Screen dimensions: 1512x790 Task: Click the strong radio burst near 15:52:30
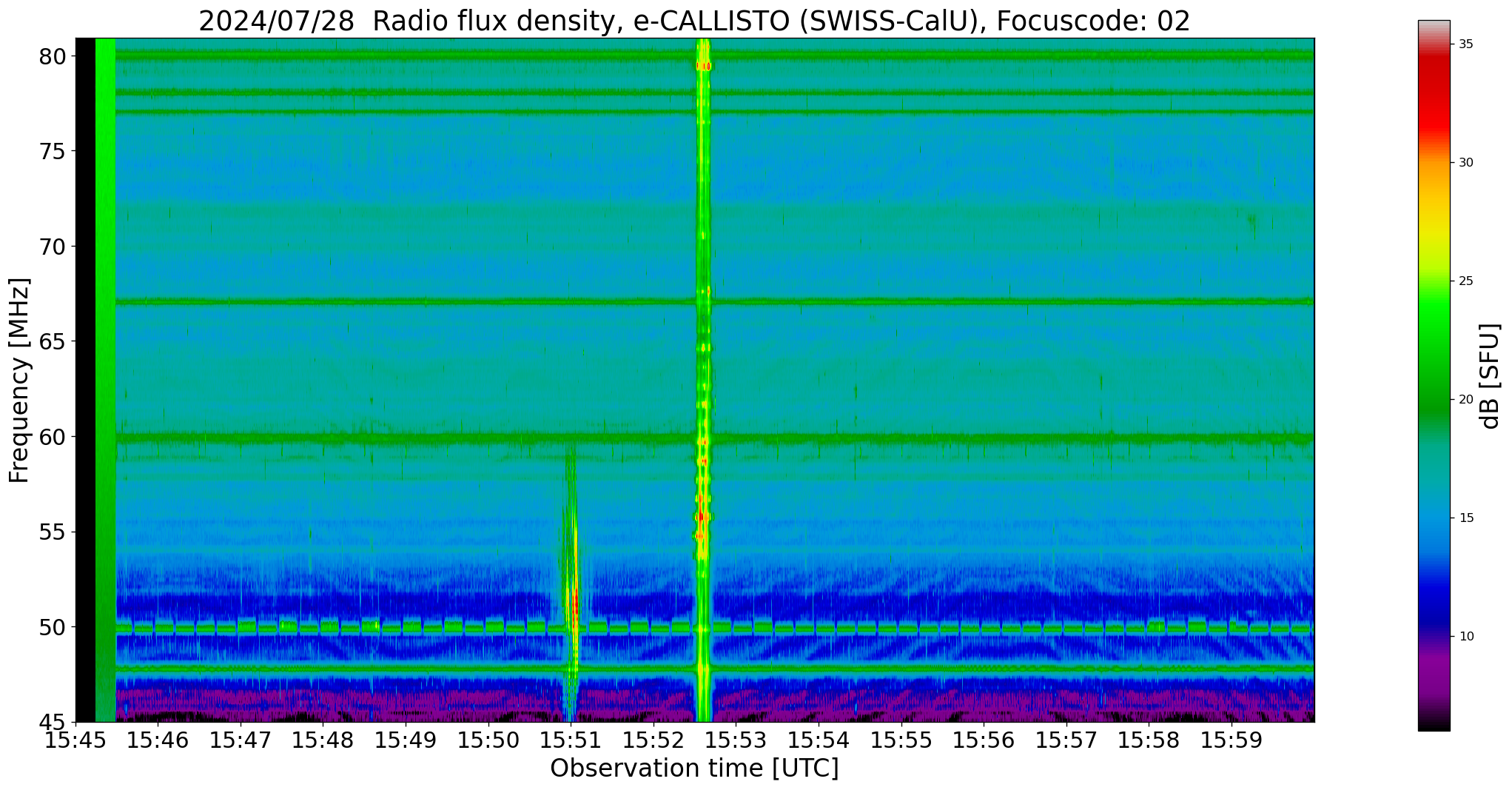(703, 380)
